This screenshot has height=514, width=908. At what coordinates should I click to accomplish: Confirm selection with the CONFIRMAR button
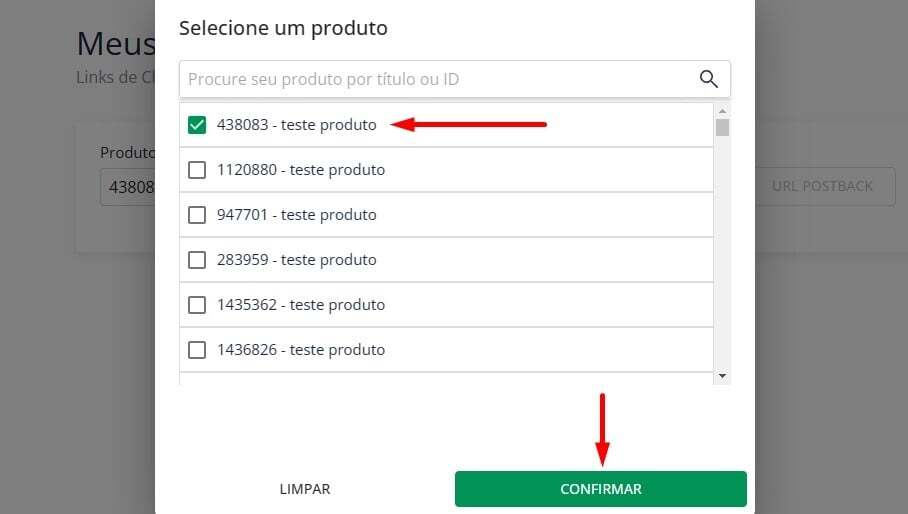click(x=600, y=489)
